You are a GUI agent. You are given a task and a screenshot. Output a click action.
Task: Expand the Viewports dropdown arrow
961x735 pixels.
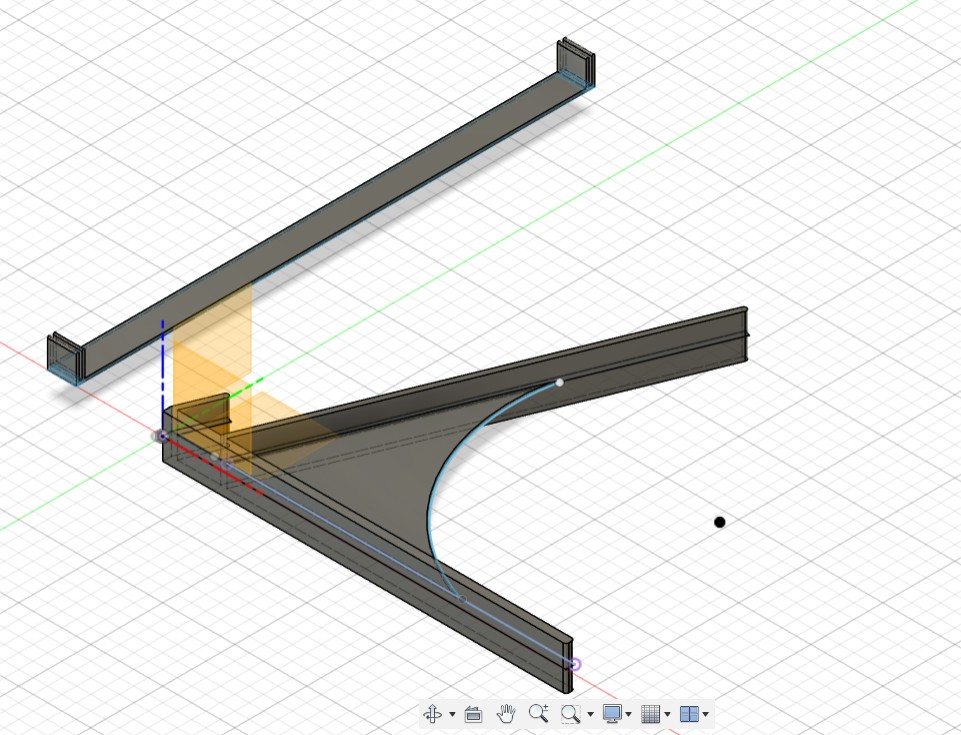(x=705, y=714)
